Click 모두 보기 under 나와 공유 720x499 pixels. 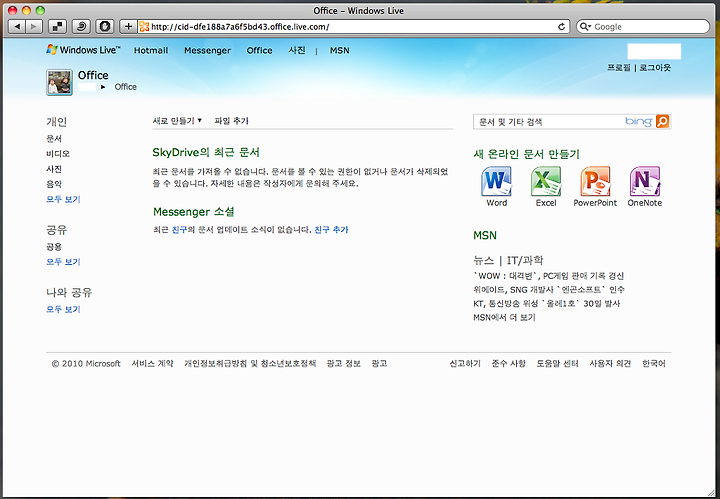pyautogui.click(x=63, y=309)
